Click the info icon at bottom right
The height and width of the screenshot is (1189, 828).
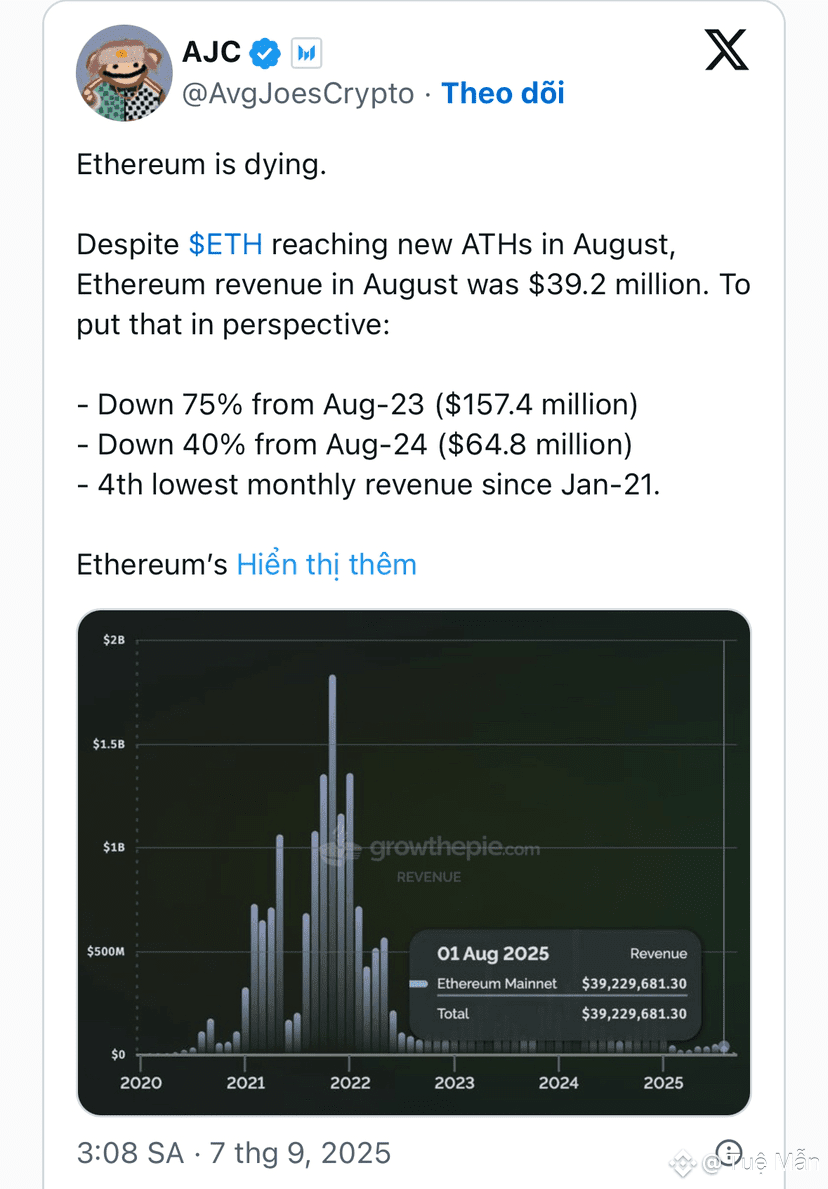[x=729, y=1153]
